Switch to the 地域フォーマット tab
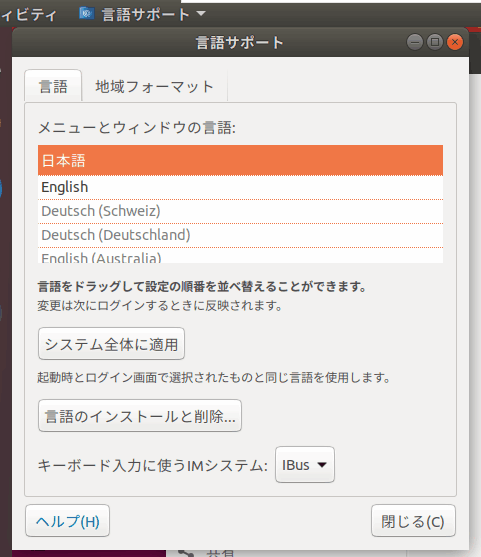The height and width of the screenshot is (557, 481). click(155, 86)
